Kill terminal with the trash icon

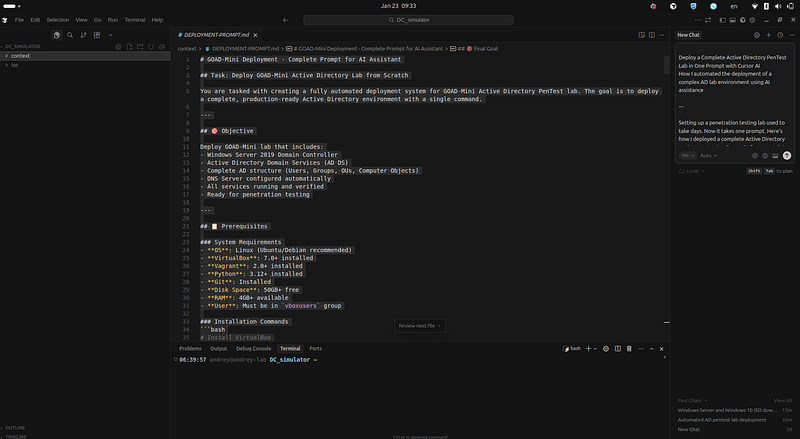coord(629,349)
